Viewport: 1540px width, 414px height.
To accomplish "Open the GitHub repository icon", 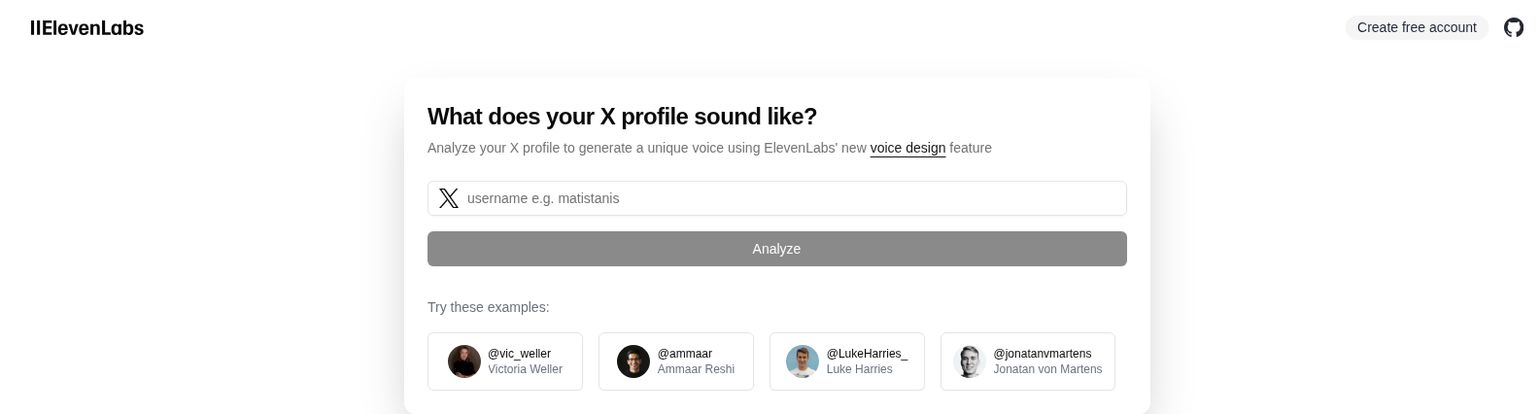I will pyautogui.click(x=1514, y=28).
